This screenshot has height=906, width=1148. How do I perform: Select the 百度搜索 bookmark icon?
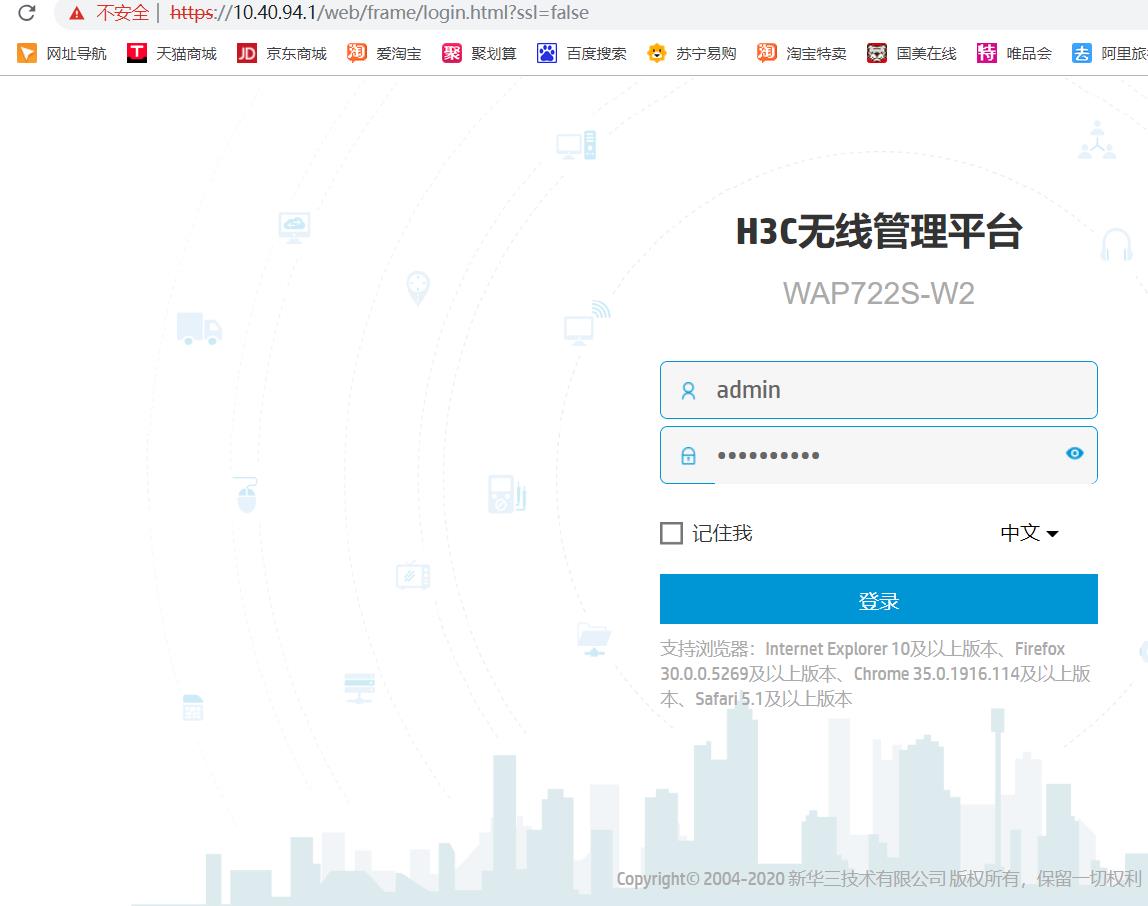pos(545,53)
